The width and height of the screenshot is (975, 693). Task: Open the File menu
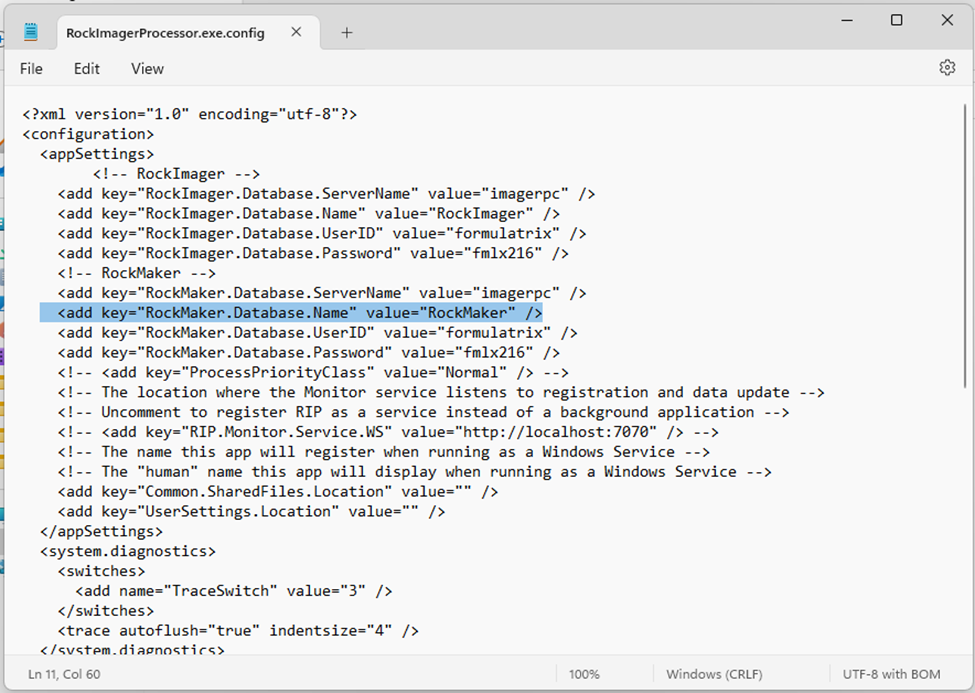pos(31,68)
